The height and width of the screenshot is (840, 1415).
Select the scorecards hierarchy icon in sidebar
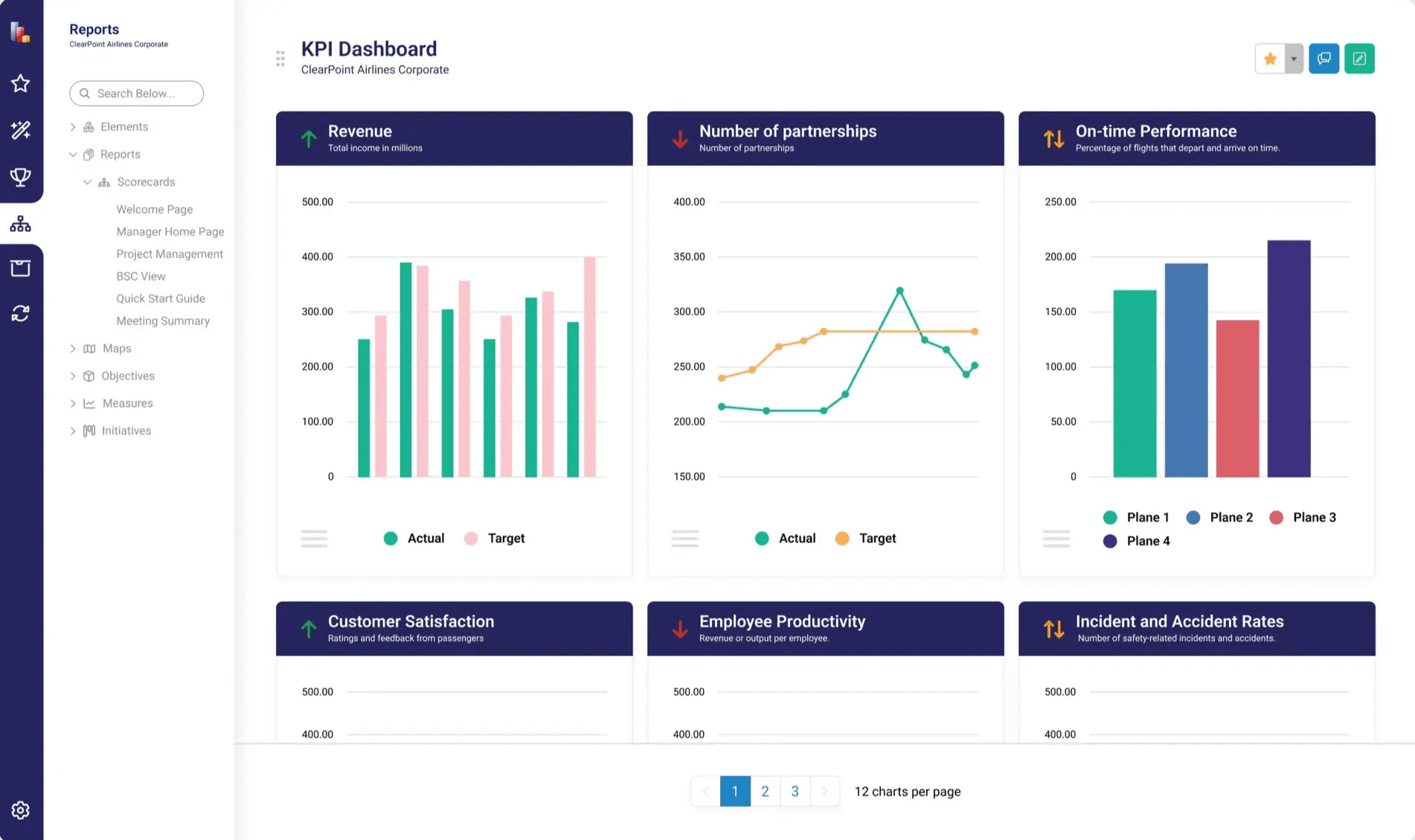[x=20, y=223]
